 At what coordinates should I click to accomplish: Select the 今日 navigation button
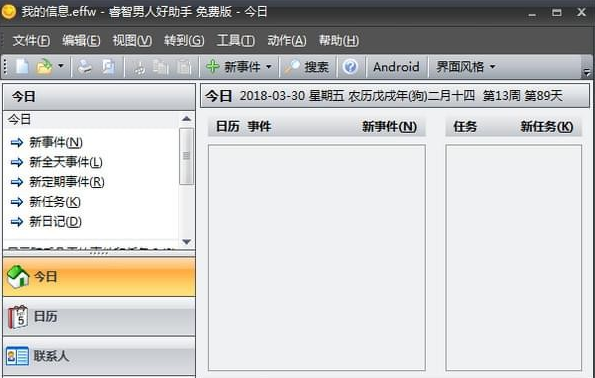99,277
